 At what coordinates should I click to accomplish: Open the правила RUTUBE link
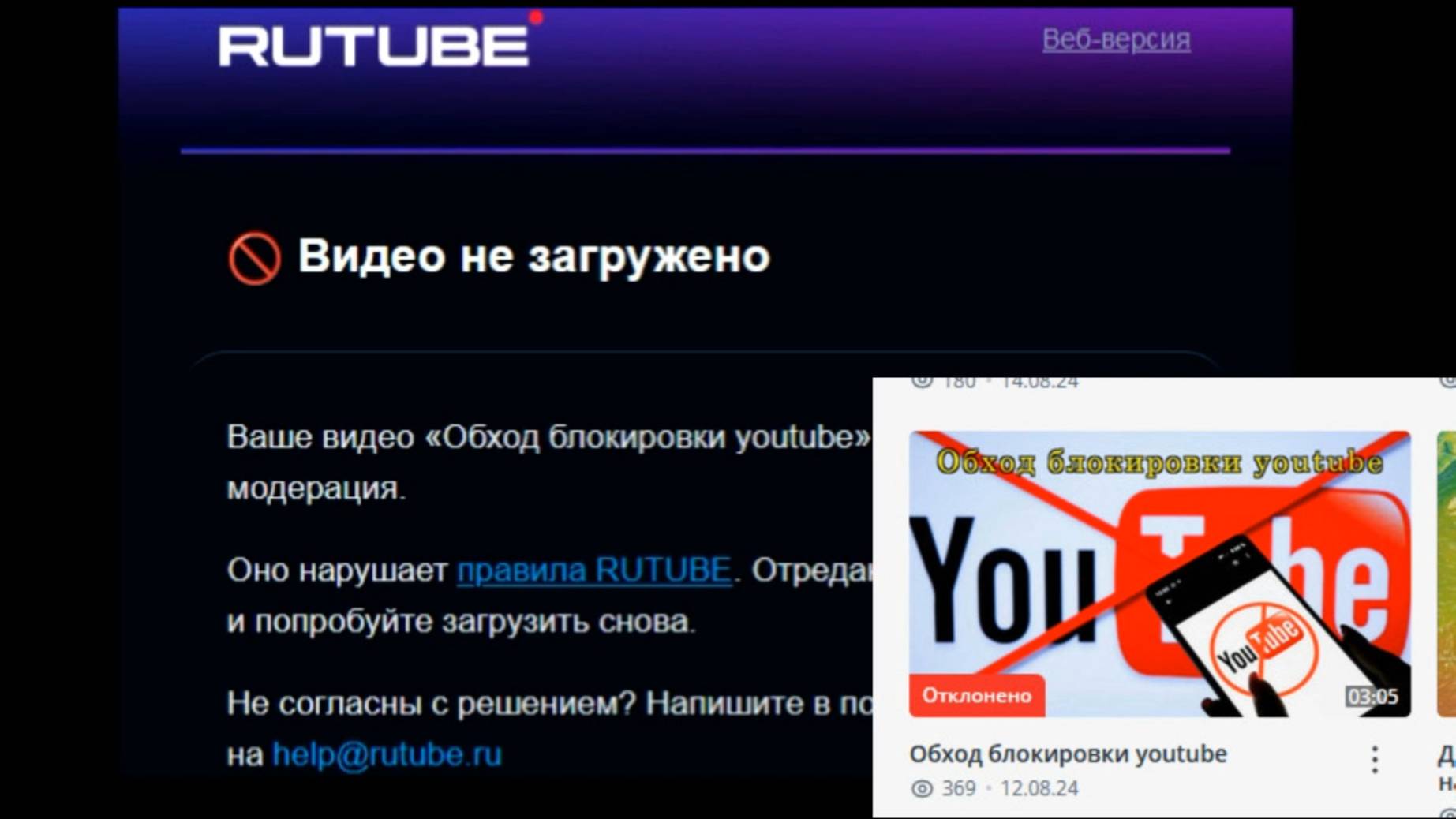pyautogui.click(x=594, y=570)
